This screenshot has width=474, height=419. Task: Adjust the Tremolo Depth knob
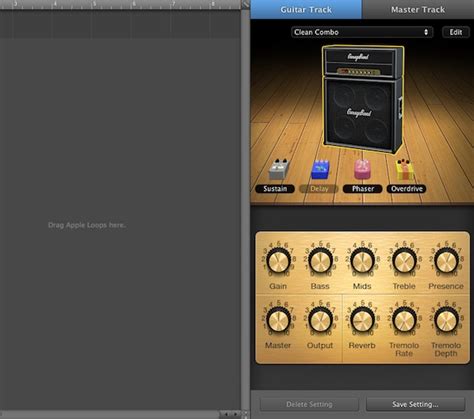[x=446, y=320]
